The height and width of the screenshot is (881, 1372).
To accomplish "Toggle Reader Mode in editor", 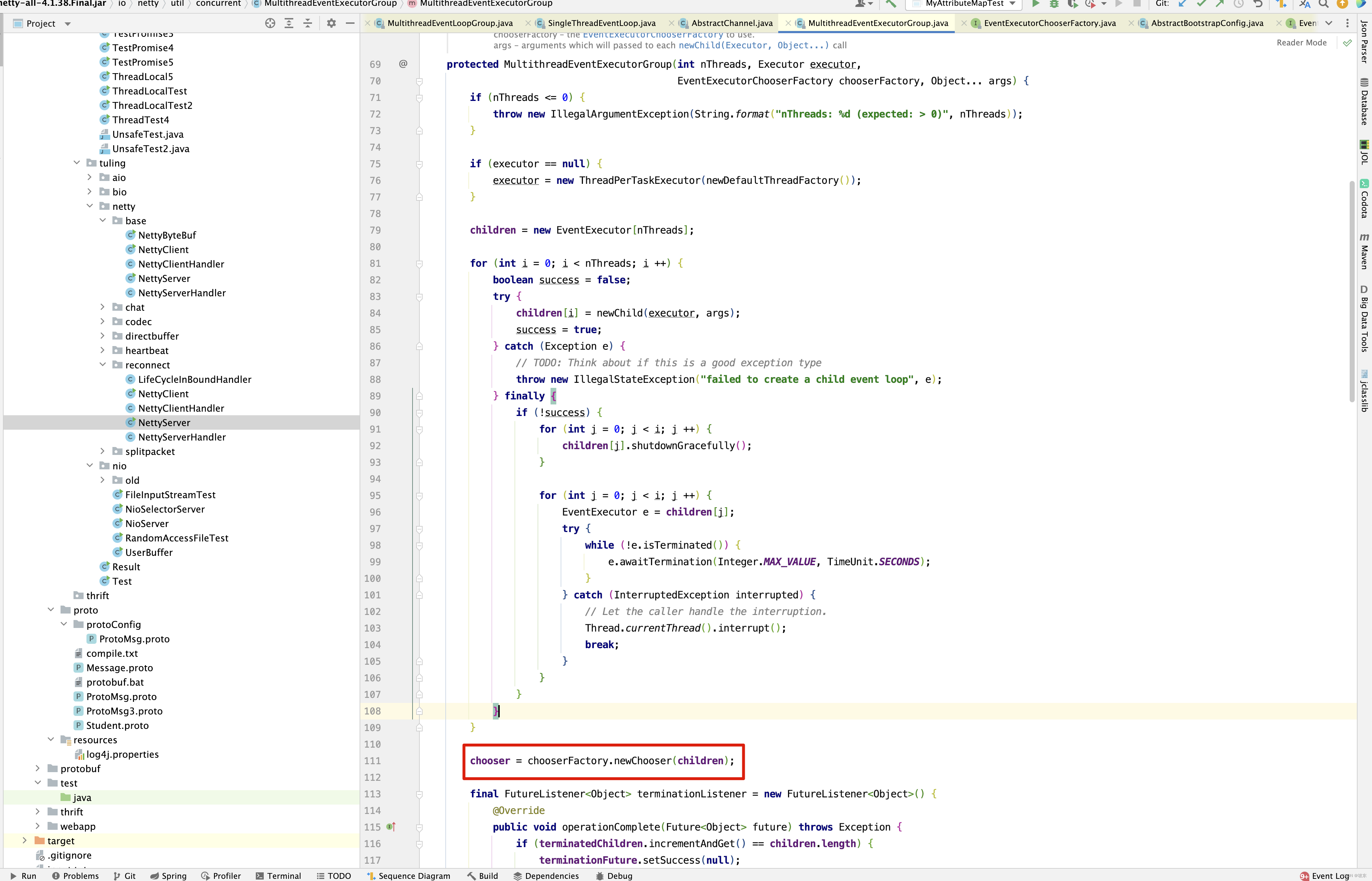I will point(1301,43).
